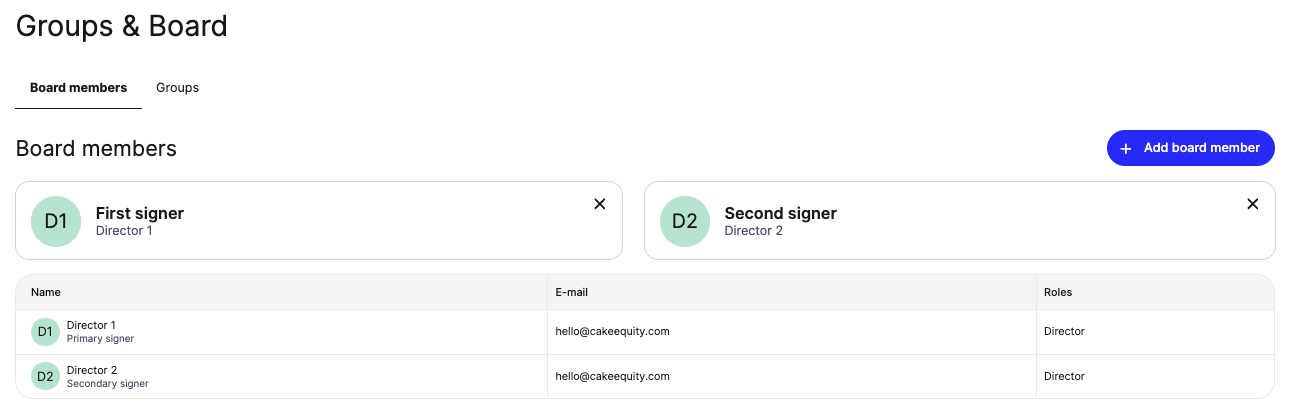Remove the First signer card with X
The height and width of the screenshot is (417, 1290).
tap(600, 204)
